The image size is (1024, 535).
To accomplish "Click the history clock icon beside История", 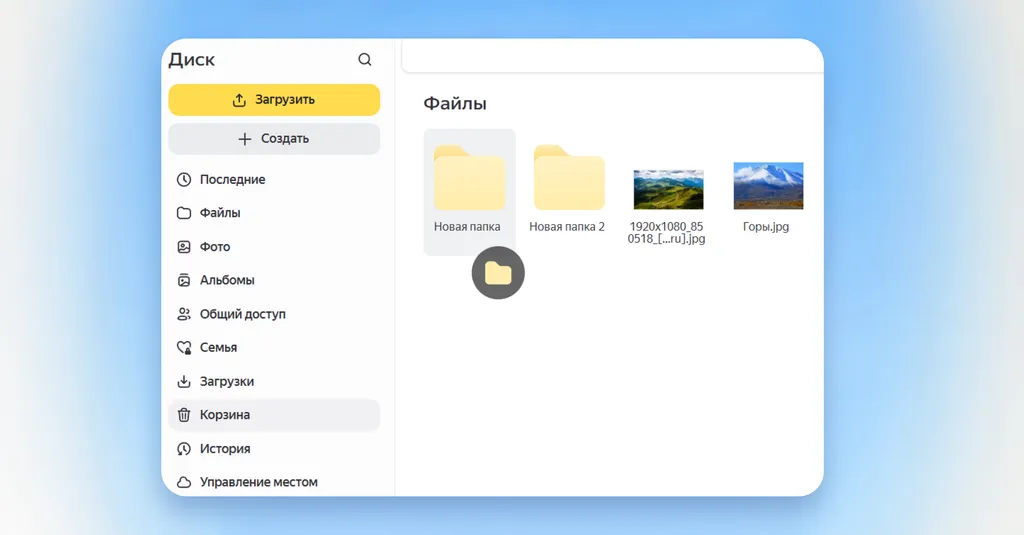I will pos(184,449).
